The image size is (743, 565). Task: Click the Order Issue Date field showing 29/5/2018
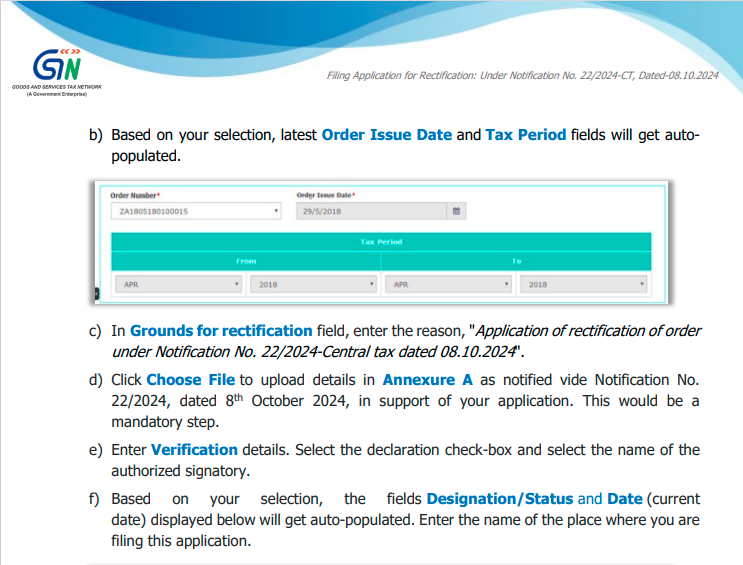pos(372,211)
